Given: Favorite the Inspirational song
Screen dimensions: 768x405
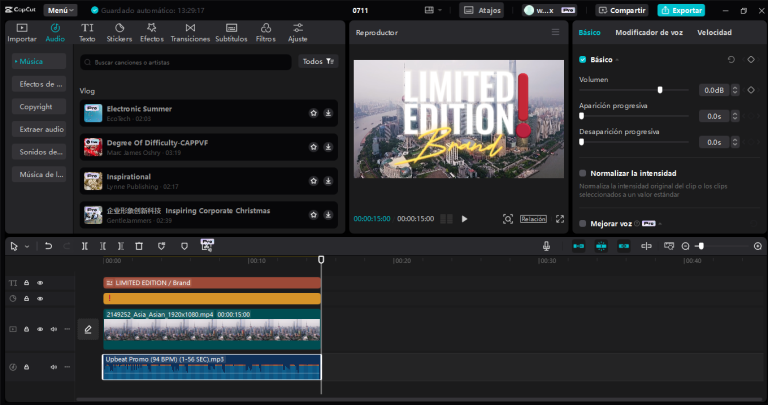Looking at the screenshot, I should tap(313, 181).
